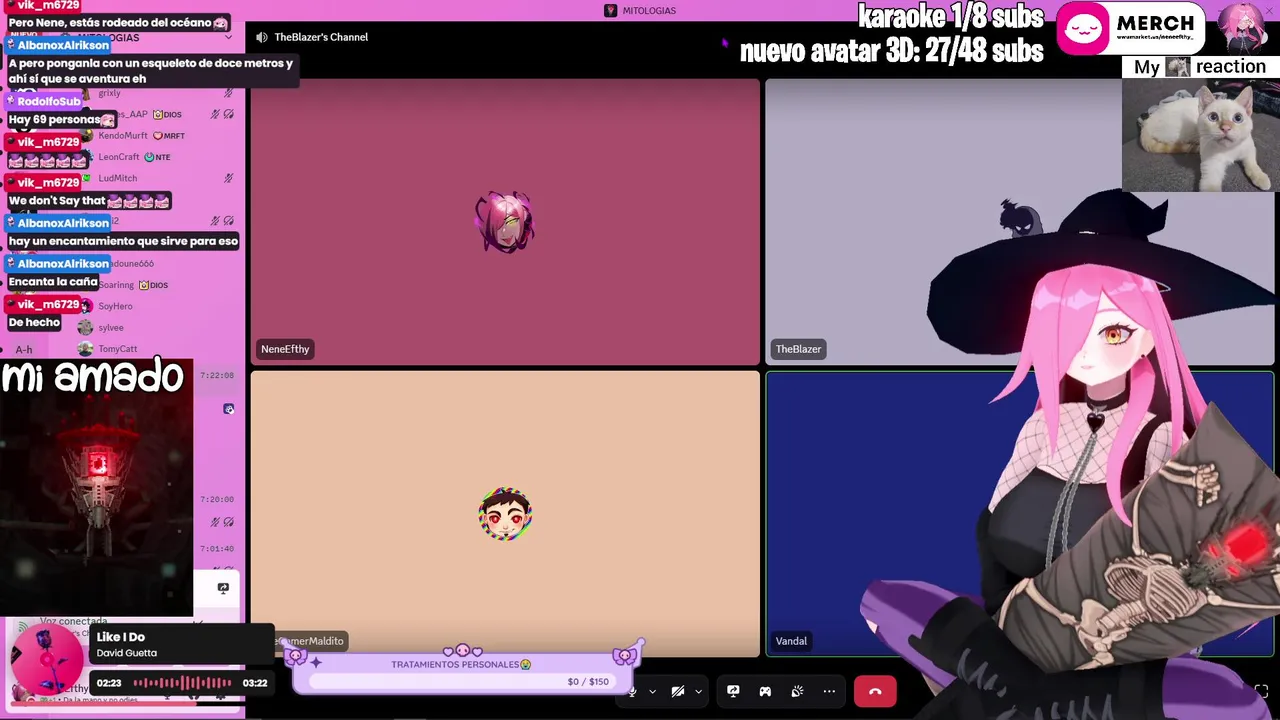Click the 'mi amado' video overlay

(95, 487)
